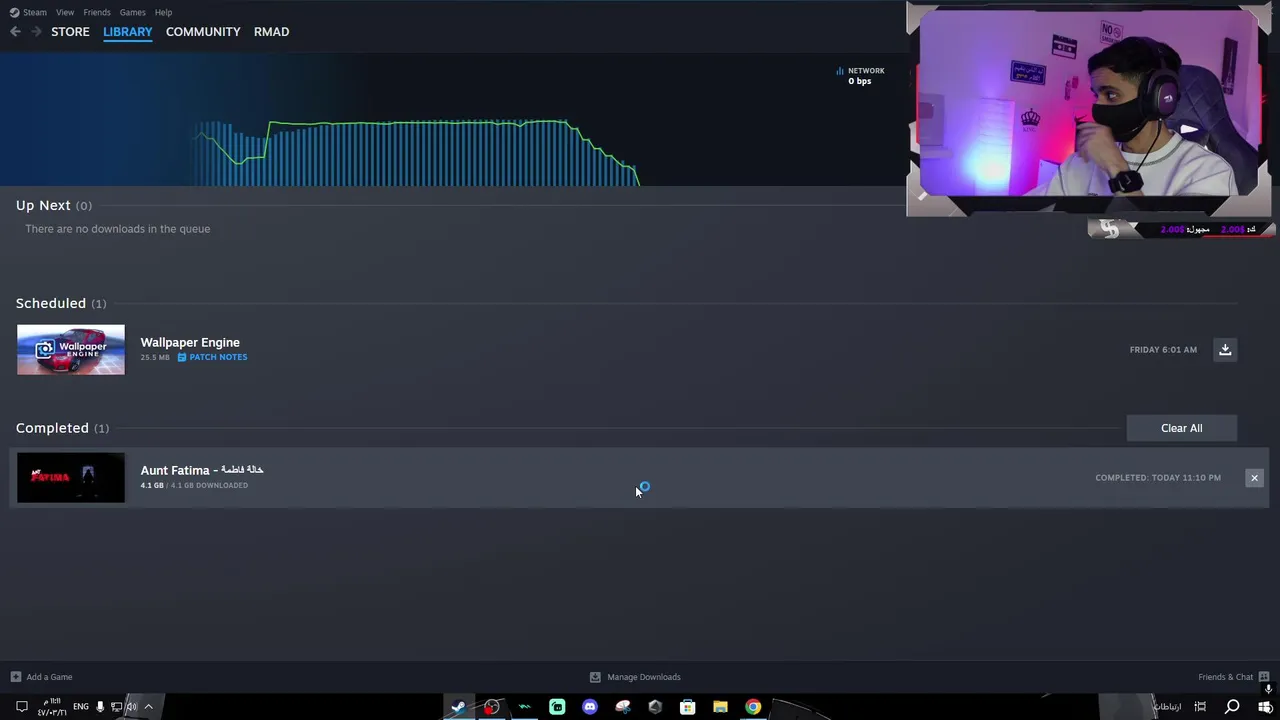Open Friends & Chat
The height and width of the screenshot is (720, 1280).
[x=1234, y=677]
